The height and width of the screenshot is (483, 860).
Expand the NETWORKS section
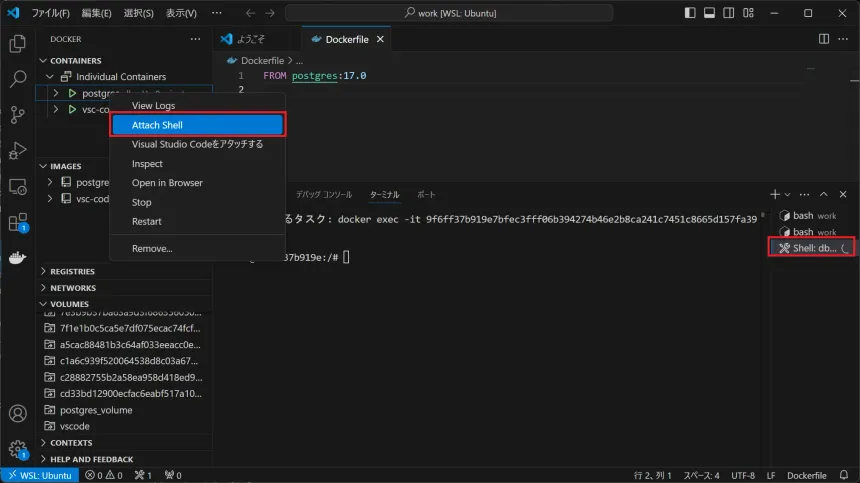(x=73, y=287)
